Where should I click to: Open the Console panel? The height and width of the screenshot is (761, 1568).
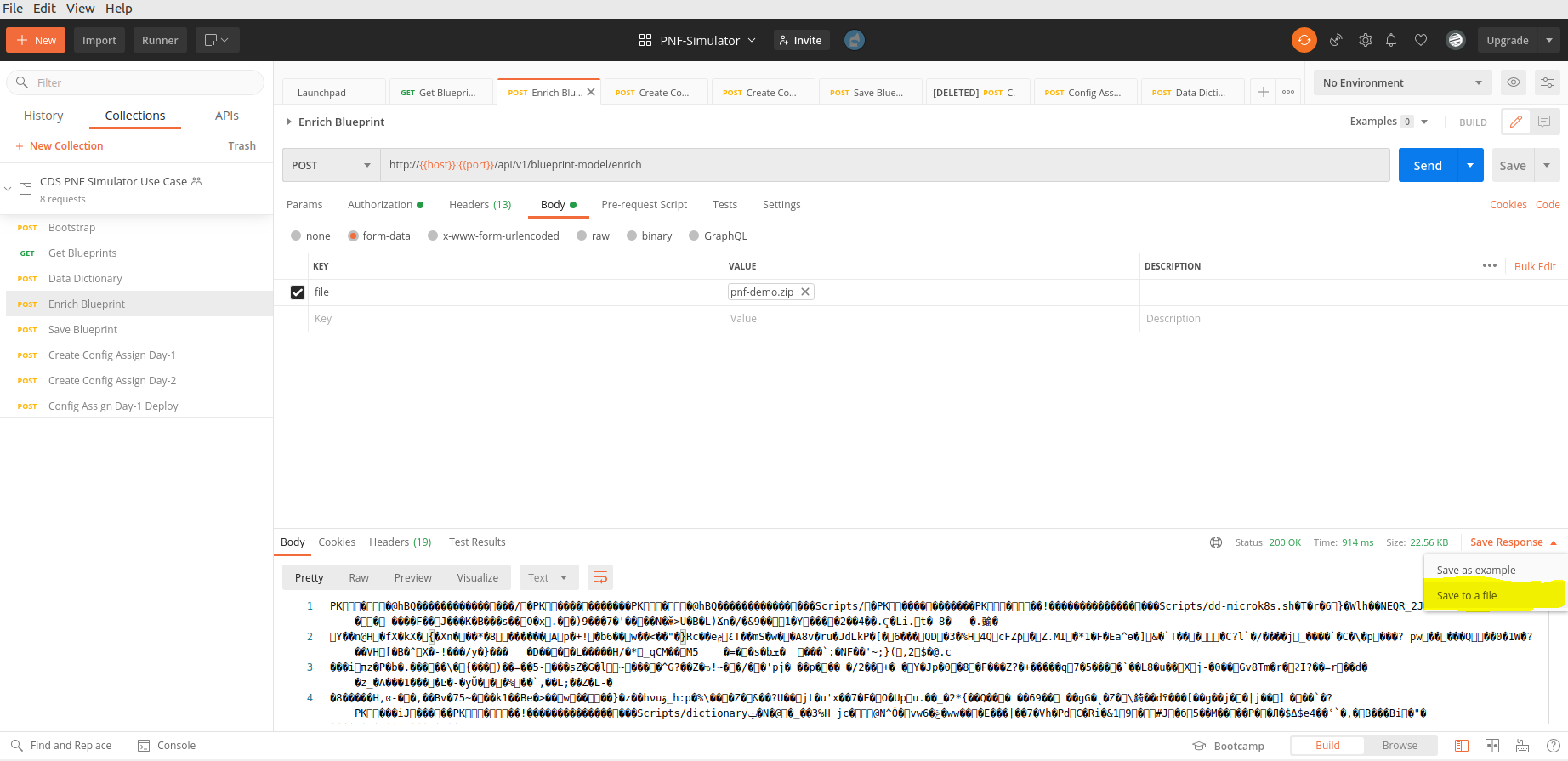(167, 746)
